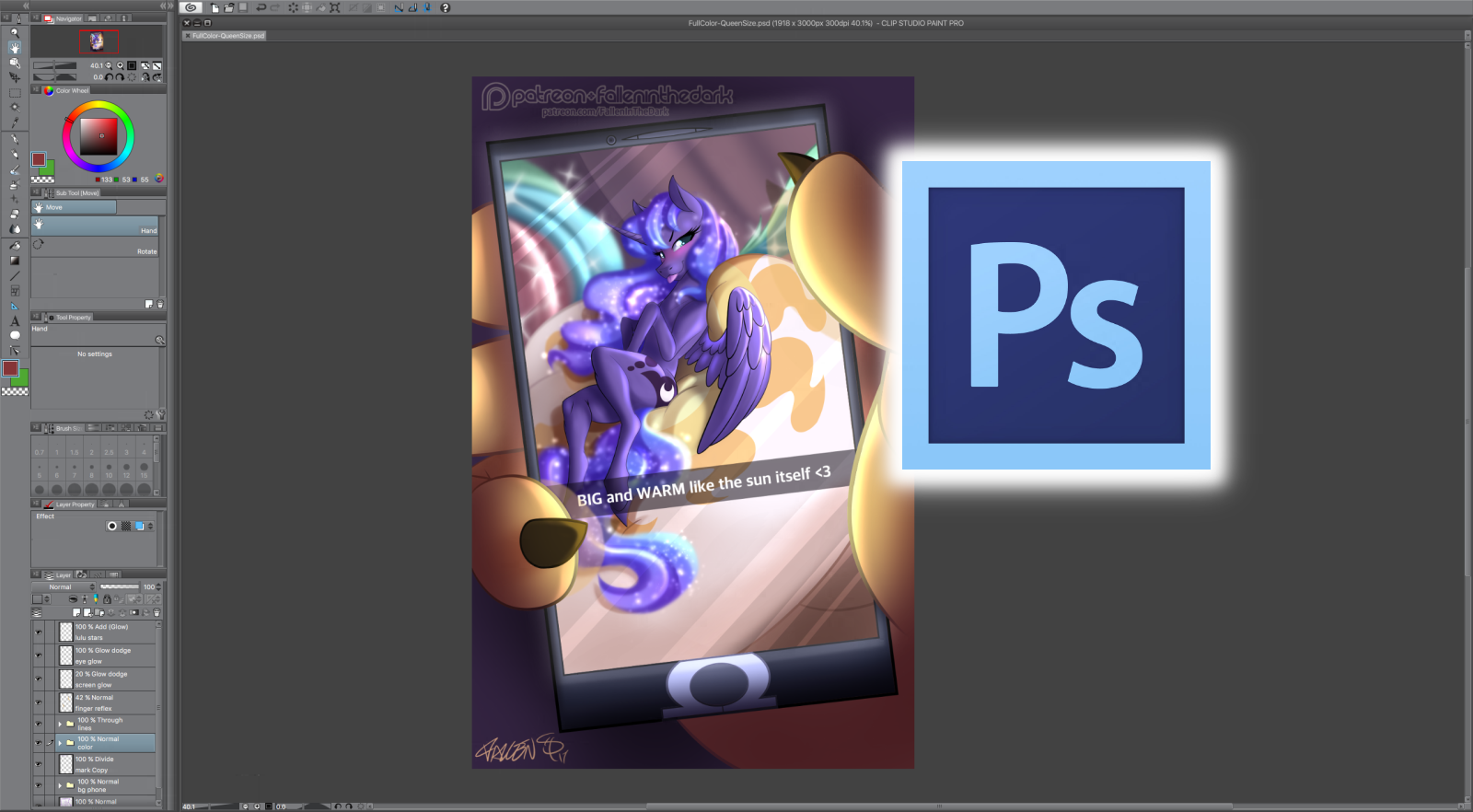Zoom out in the Navigator panel

click(109, 65)
